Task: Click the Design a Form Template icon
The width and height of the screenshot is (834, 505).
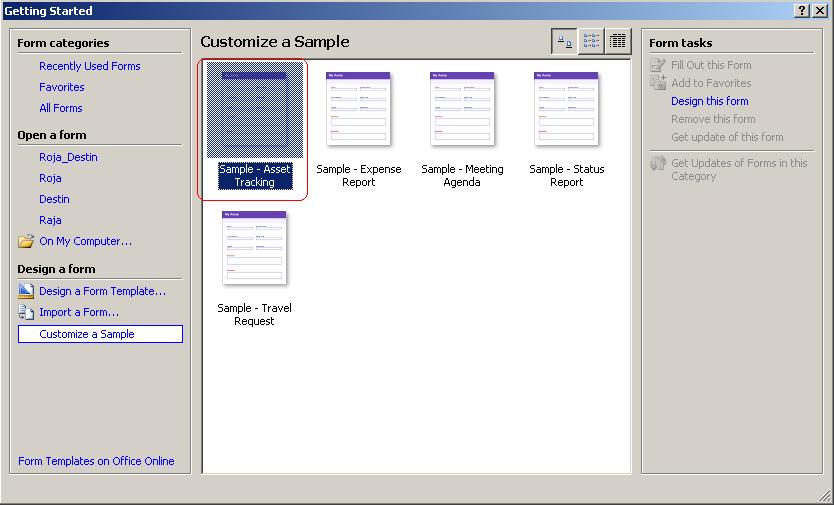Action: (x=26, y=291)
